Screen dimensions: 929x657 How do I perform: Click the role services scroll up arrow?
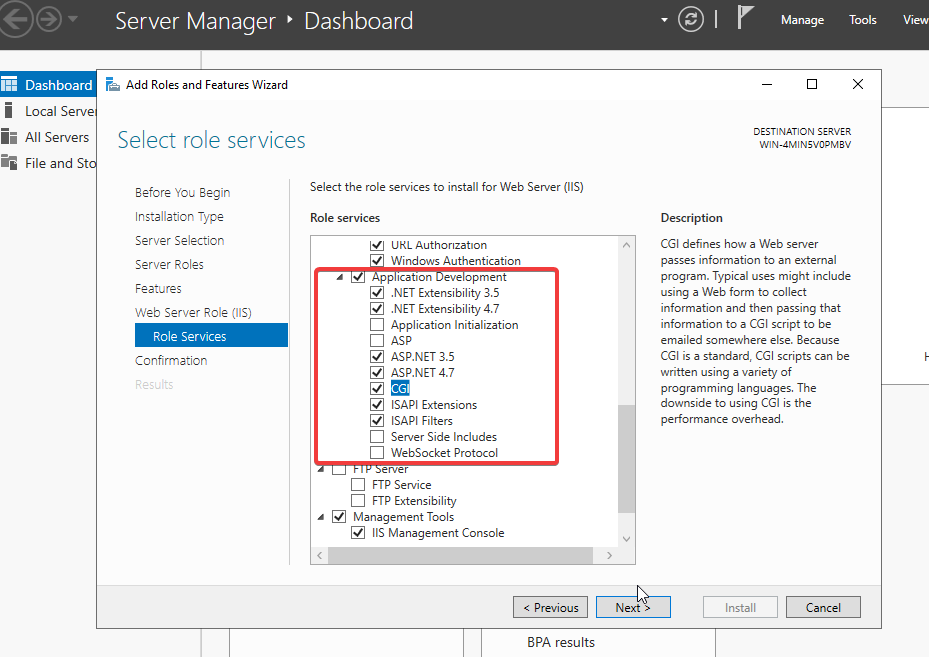[x=626, y=245]
